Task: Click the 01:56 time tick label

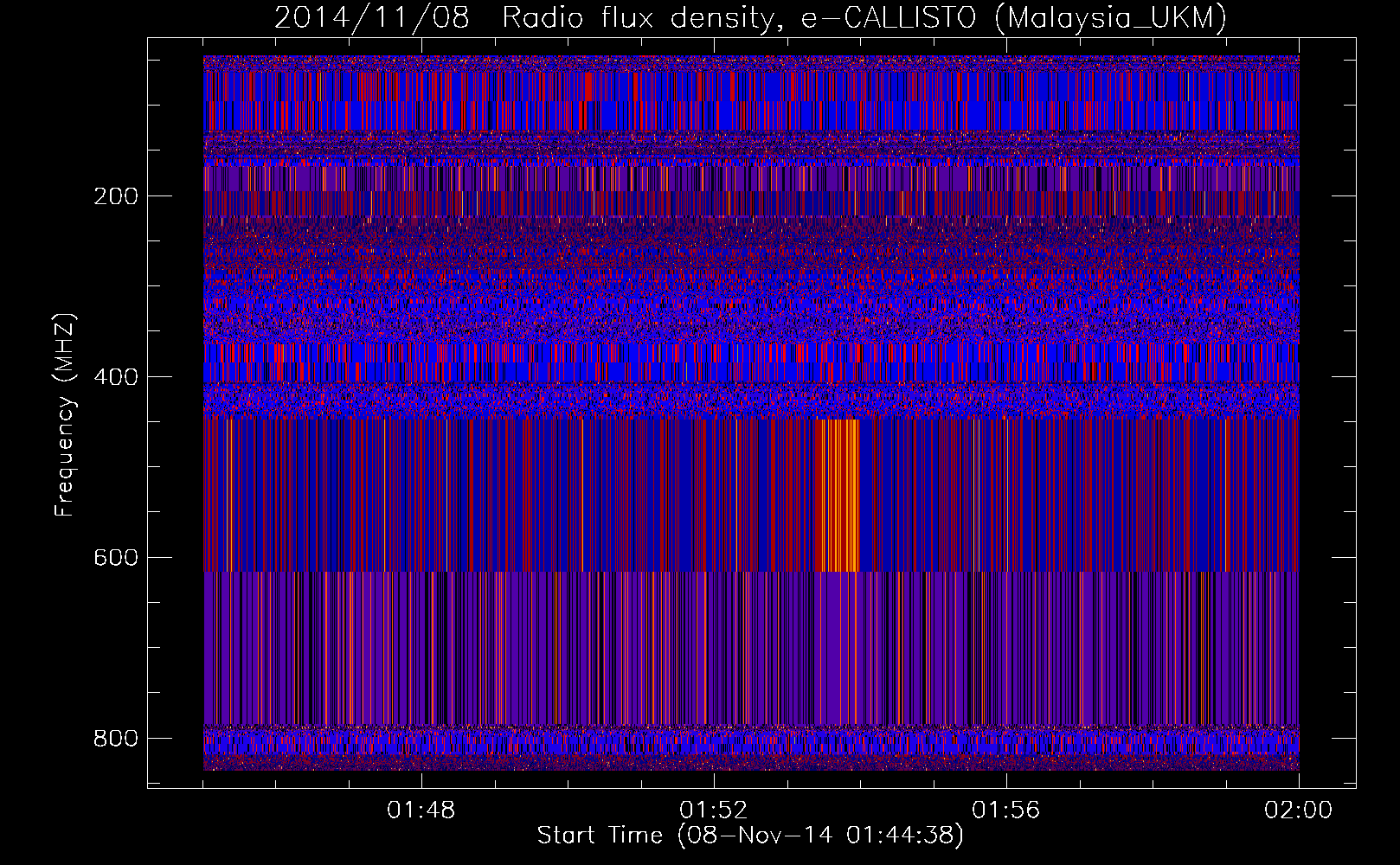Action: tap(1006, 811)
